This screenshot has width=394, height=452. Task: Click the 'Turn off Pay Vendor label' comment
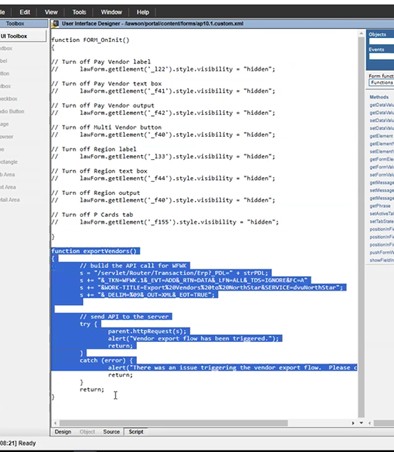click(x=101, y=62)
